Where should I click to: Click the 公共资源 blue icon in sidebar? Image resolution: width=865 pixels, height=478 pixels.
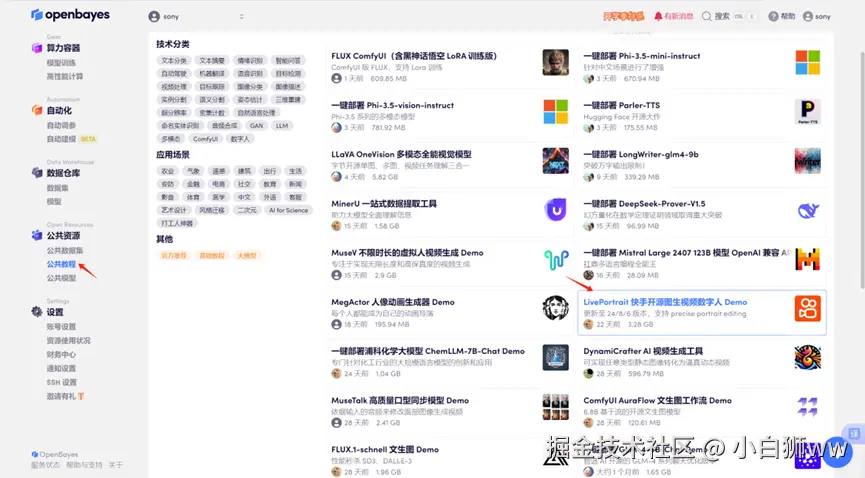(36, 235)
